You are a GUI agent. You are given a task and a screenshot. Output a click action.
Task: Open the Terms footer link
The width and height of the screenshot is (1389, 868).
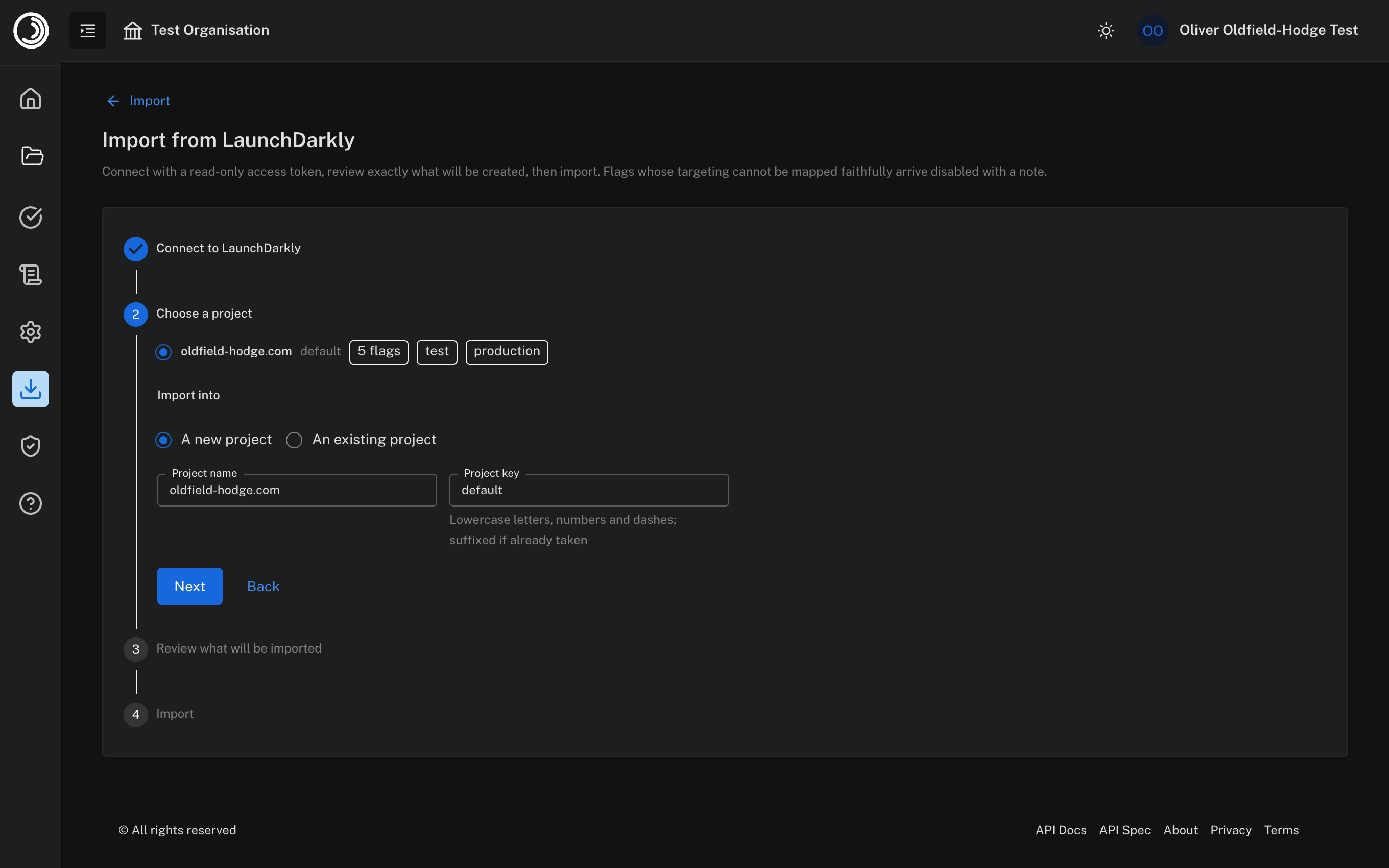point(1281,830)
